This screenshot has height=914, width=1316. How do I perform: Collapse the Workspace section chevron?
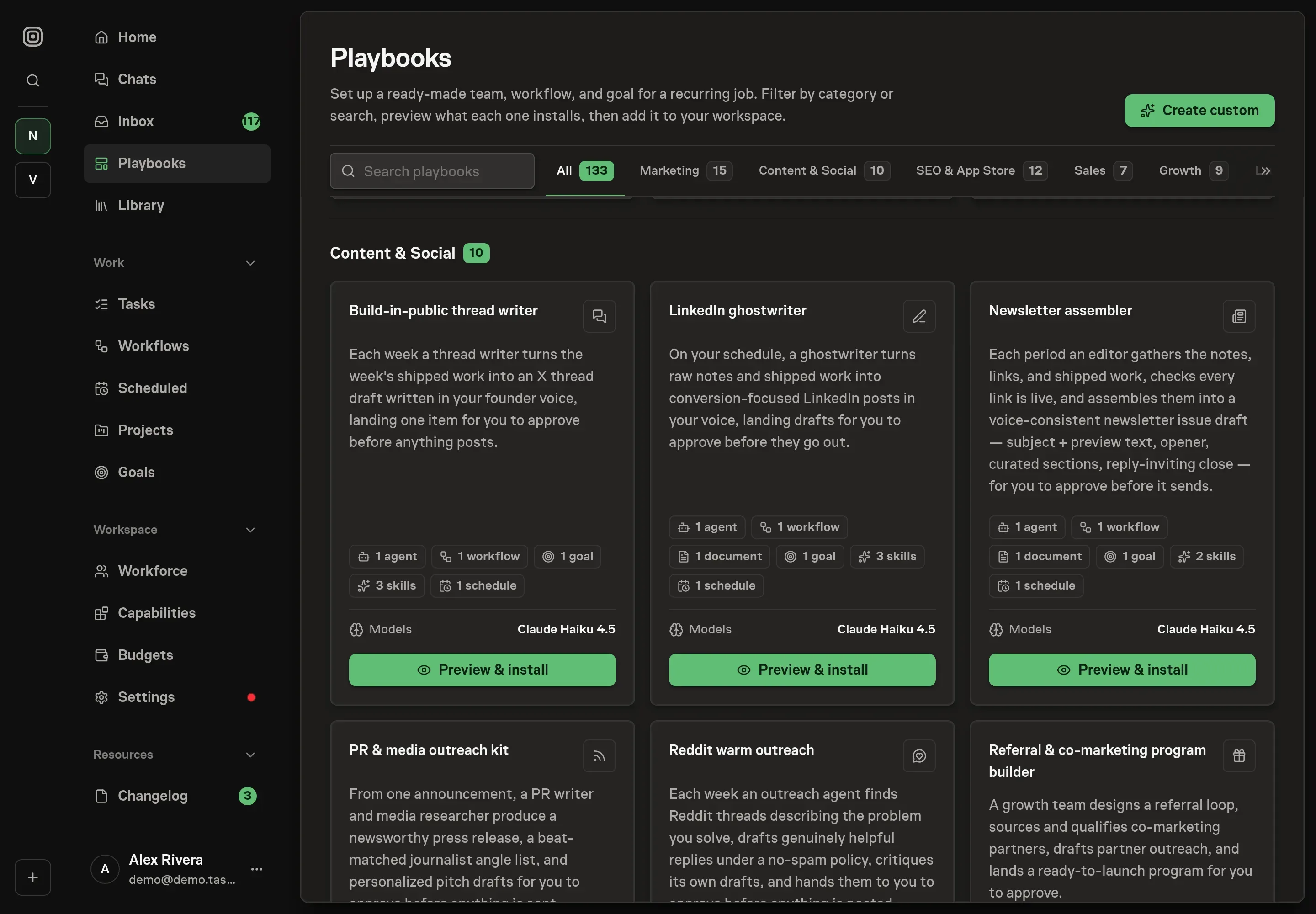click(250, 530)
